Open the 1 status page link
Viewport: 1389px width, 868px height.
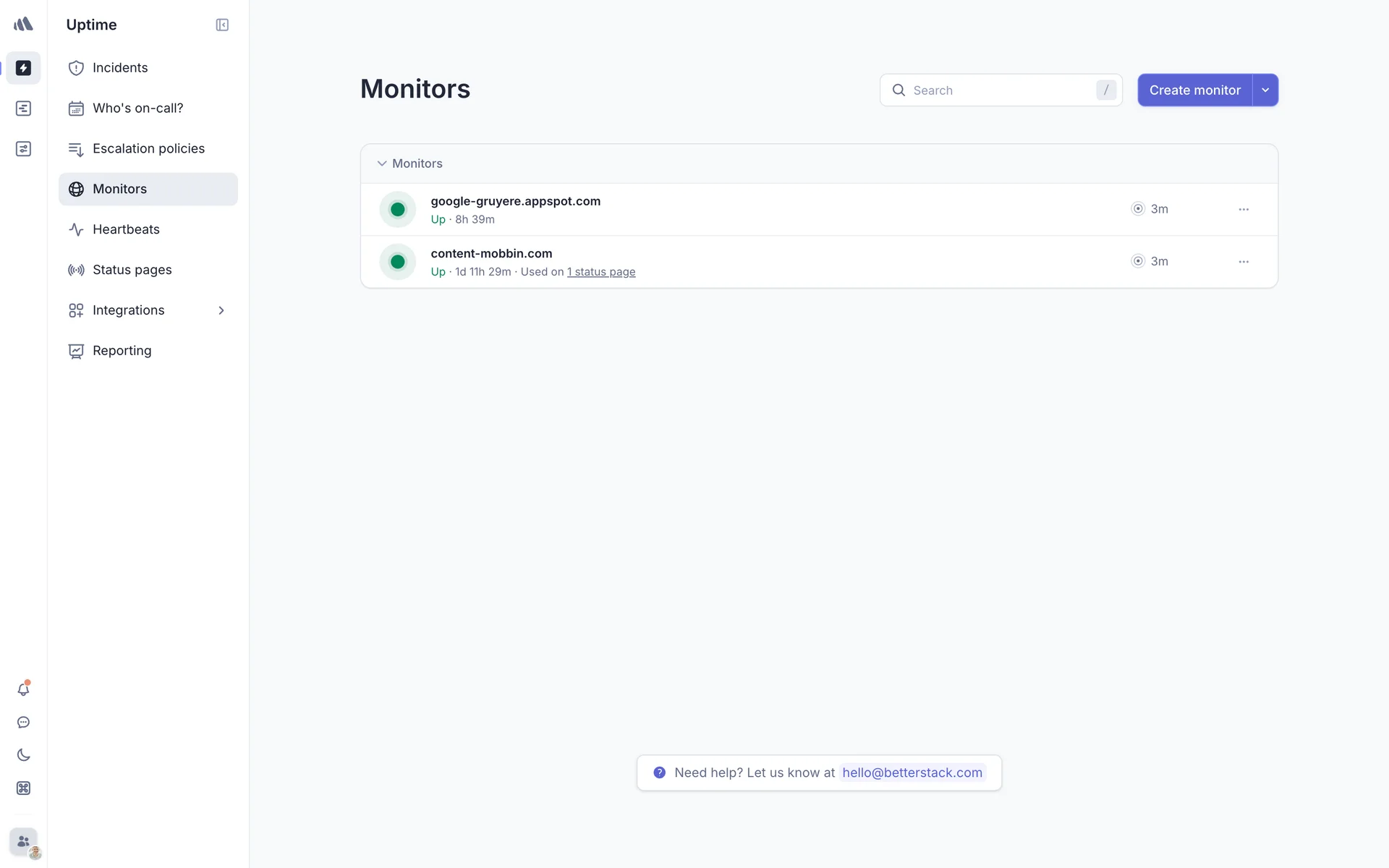coord(601,272)
